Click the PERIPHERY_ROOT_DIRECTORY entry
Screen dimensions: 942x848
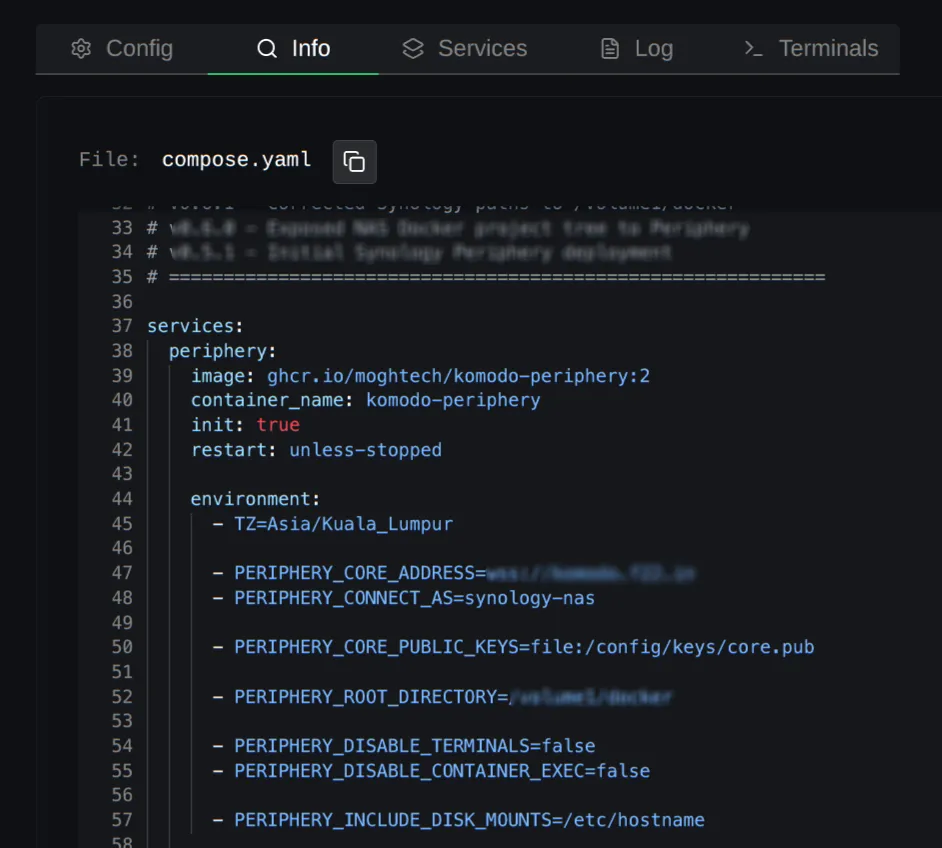point(453,697)
